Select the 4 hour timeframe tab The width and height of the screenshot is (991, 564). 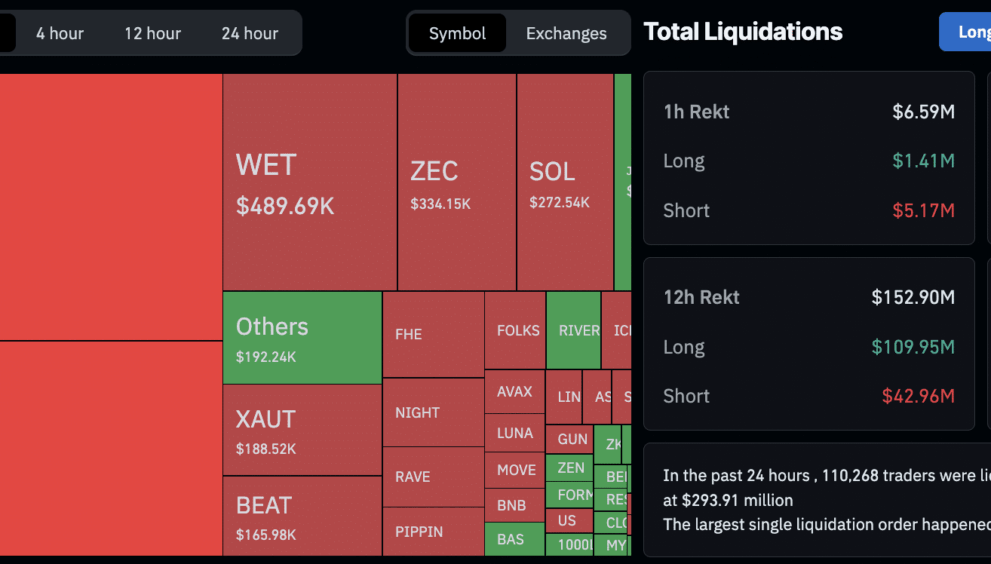[60, 33]
